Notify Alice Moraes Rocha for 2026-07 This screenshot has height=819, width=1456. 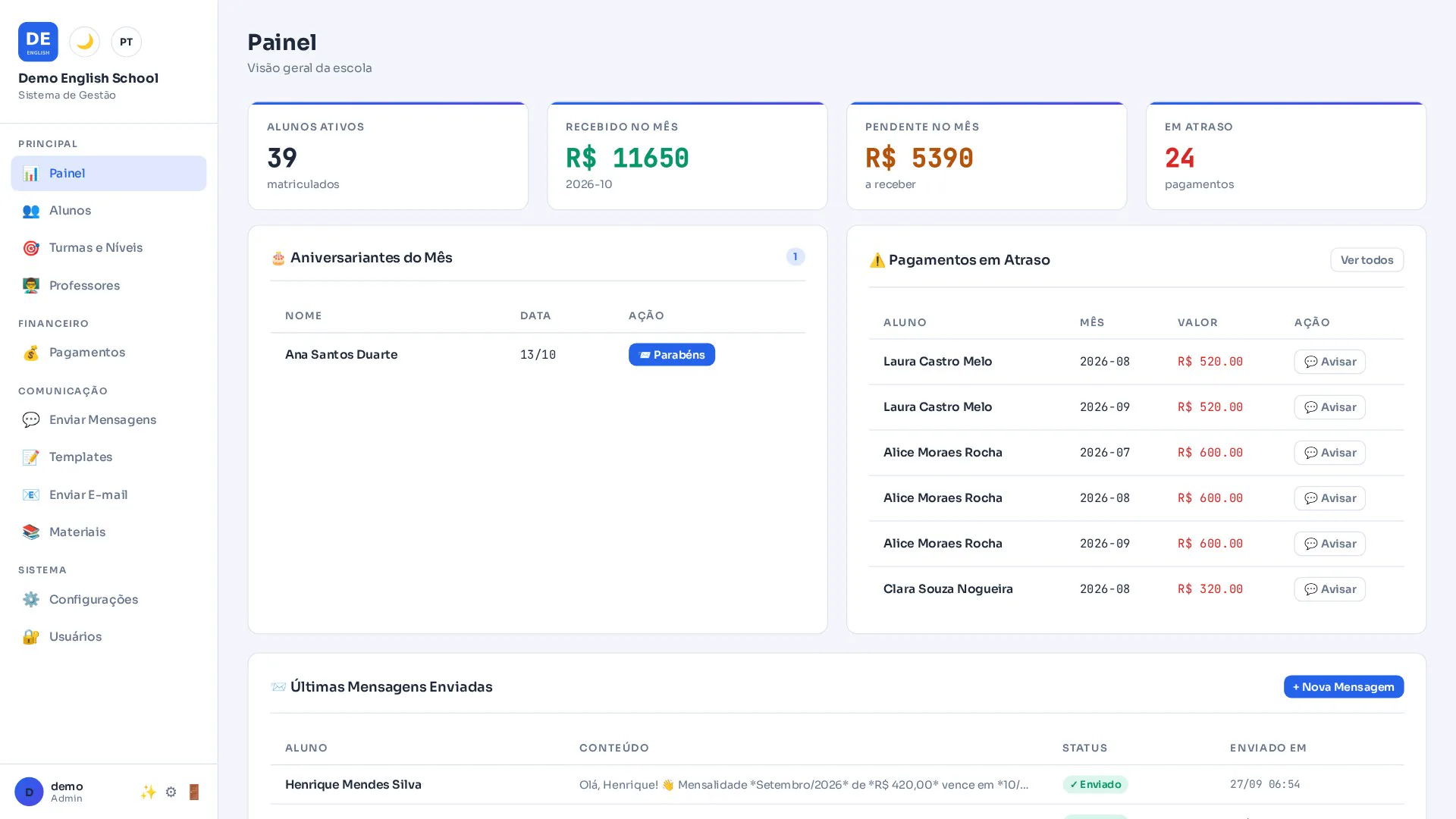pyautogui.click(x=1329, y=453)
